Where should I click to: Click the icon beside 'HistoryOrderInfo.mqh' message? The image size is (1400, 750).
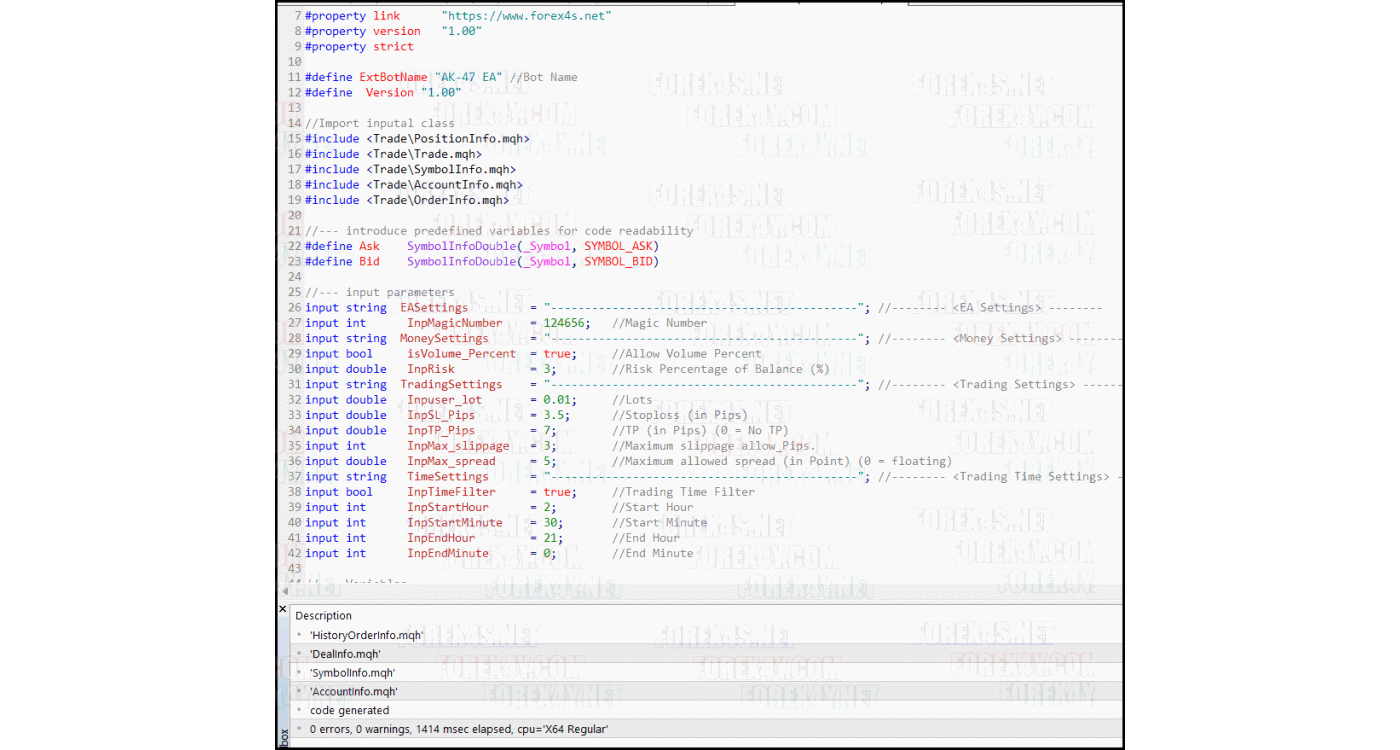click(297, 634)
